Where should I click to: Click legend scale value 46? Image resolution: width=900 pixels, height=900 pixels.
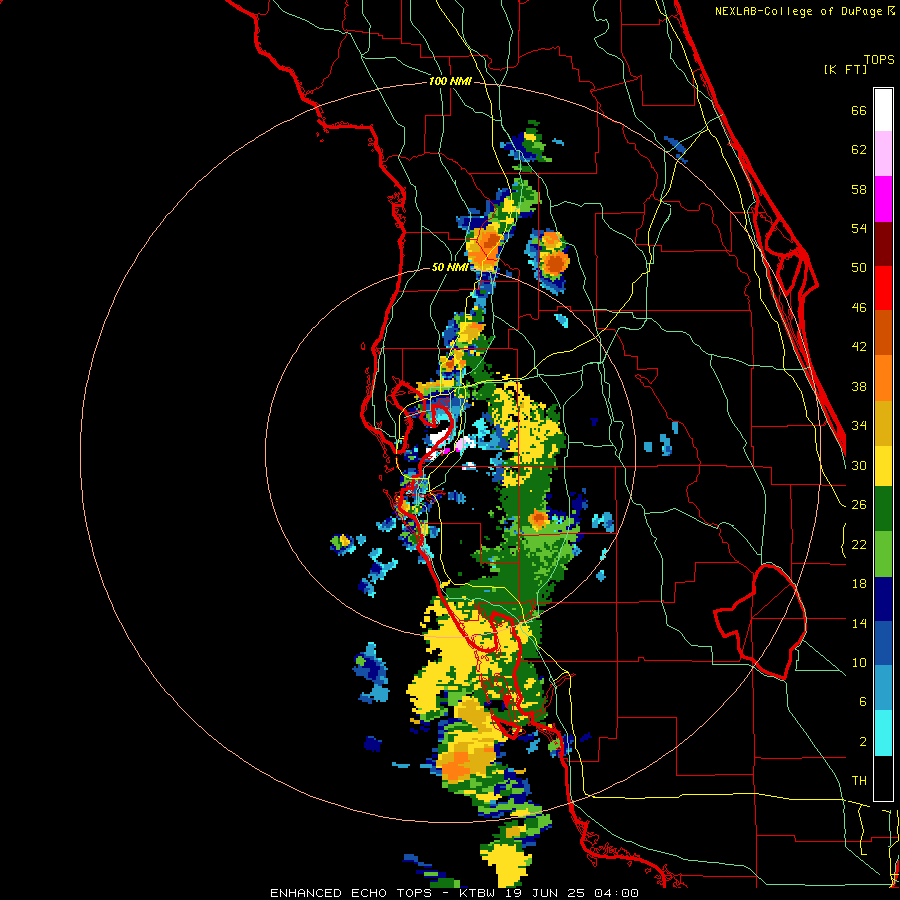pos(859,308)
